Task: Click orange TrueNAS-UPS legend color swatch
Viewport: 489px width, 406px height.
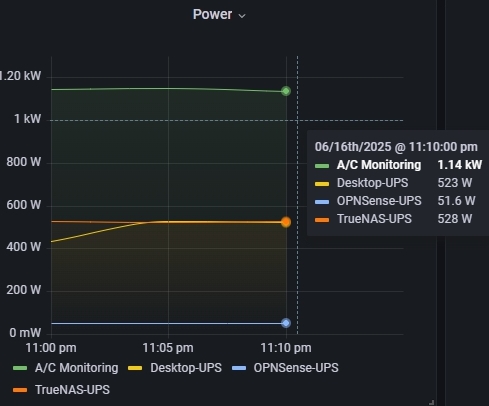Action: click(20, 390)
